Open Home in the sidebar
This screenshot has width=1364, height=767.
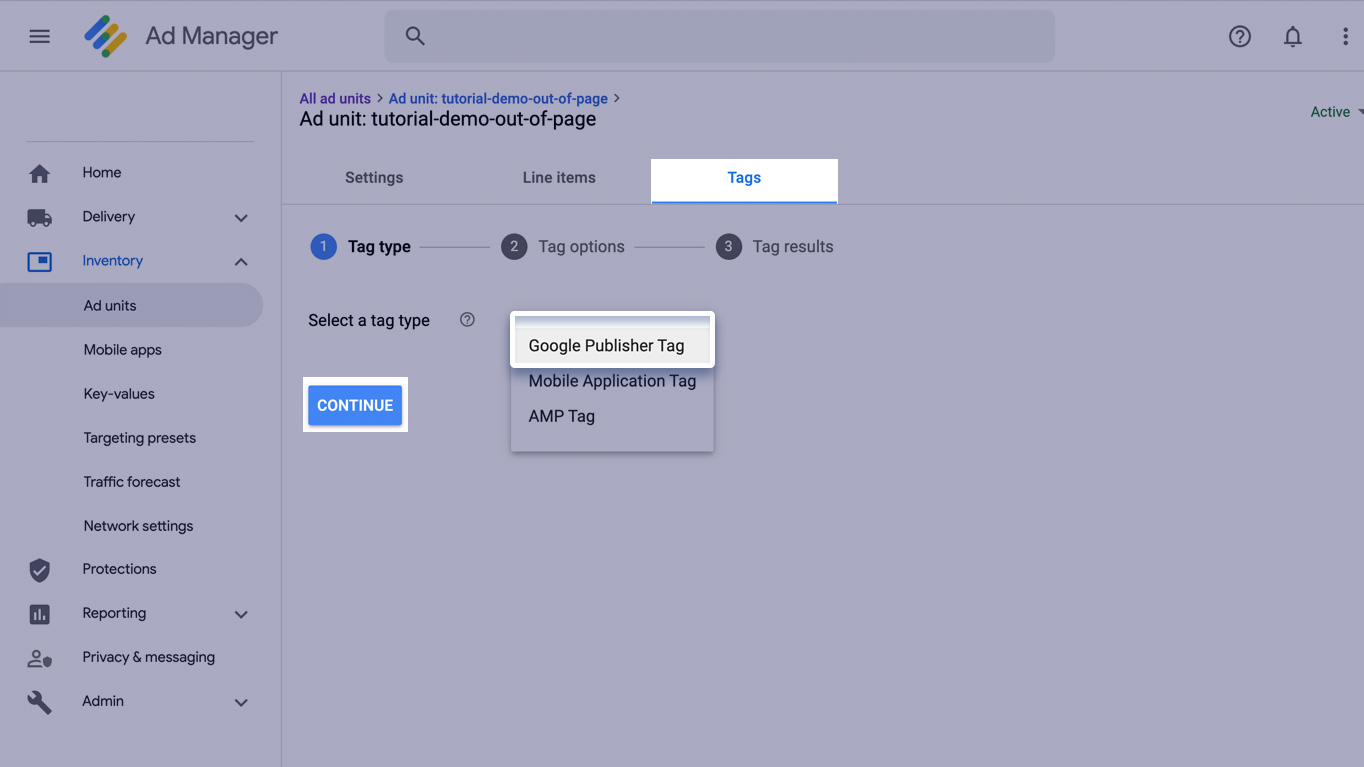pos(102,173)
